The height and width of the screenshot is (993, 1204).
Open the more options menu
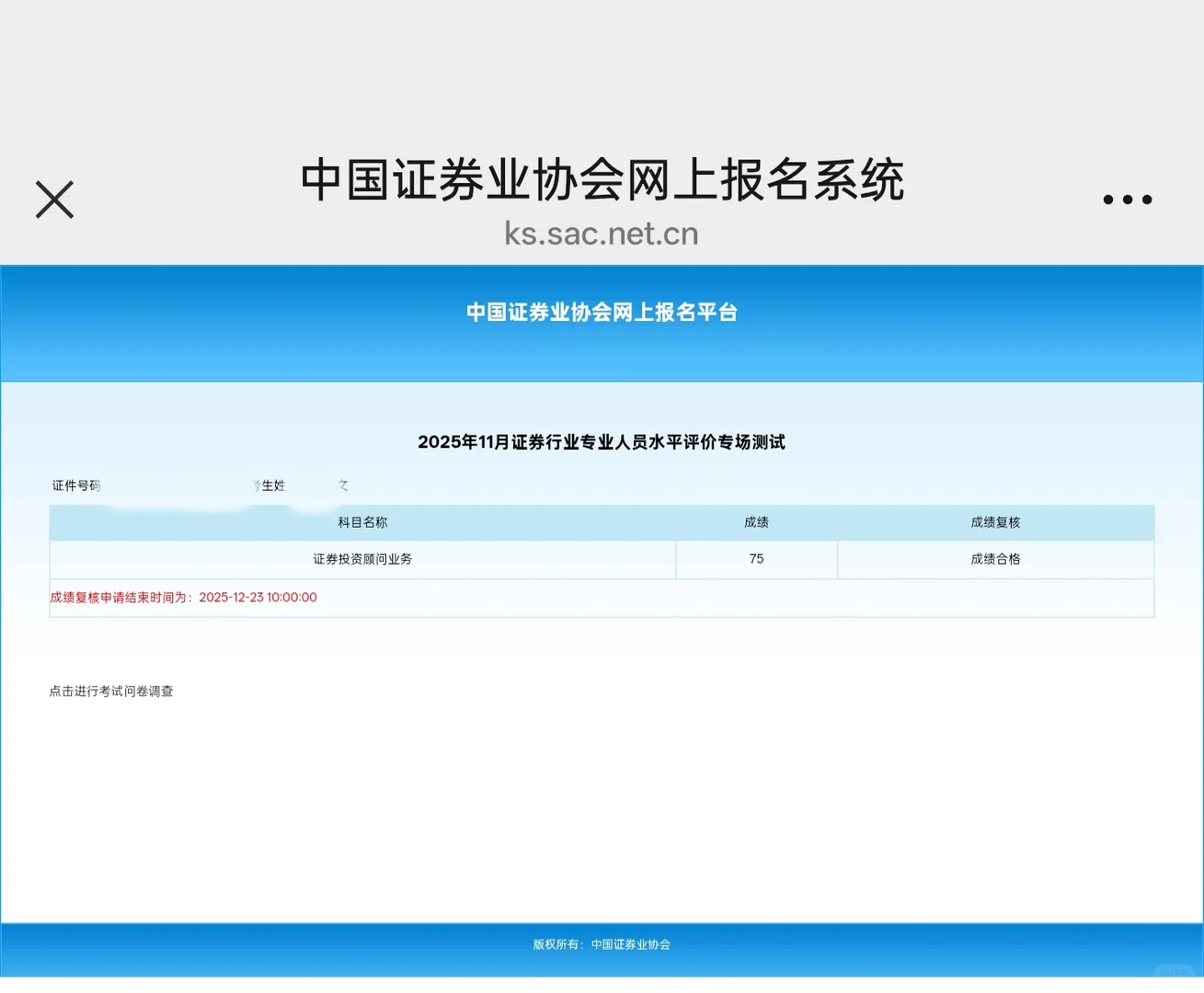click(1127, 199)
